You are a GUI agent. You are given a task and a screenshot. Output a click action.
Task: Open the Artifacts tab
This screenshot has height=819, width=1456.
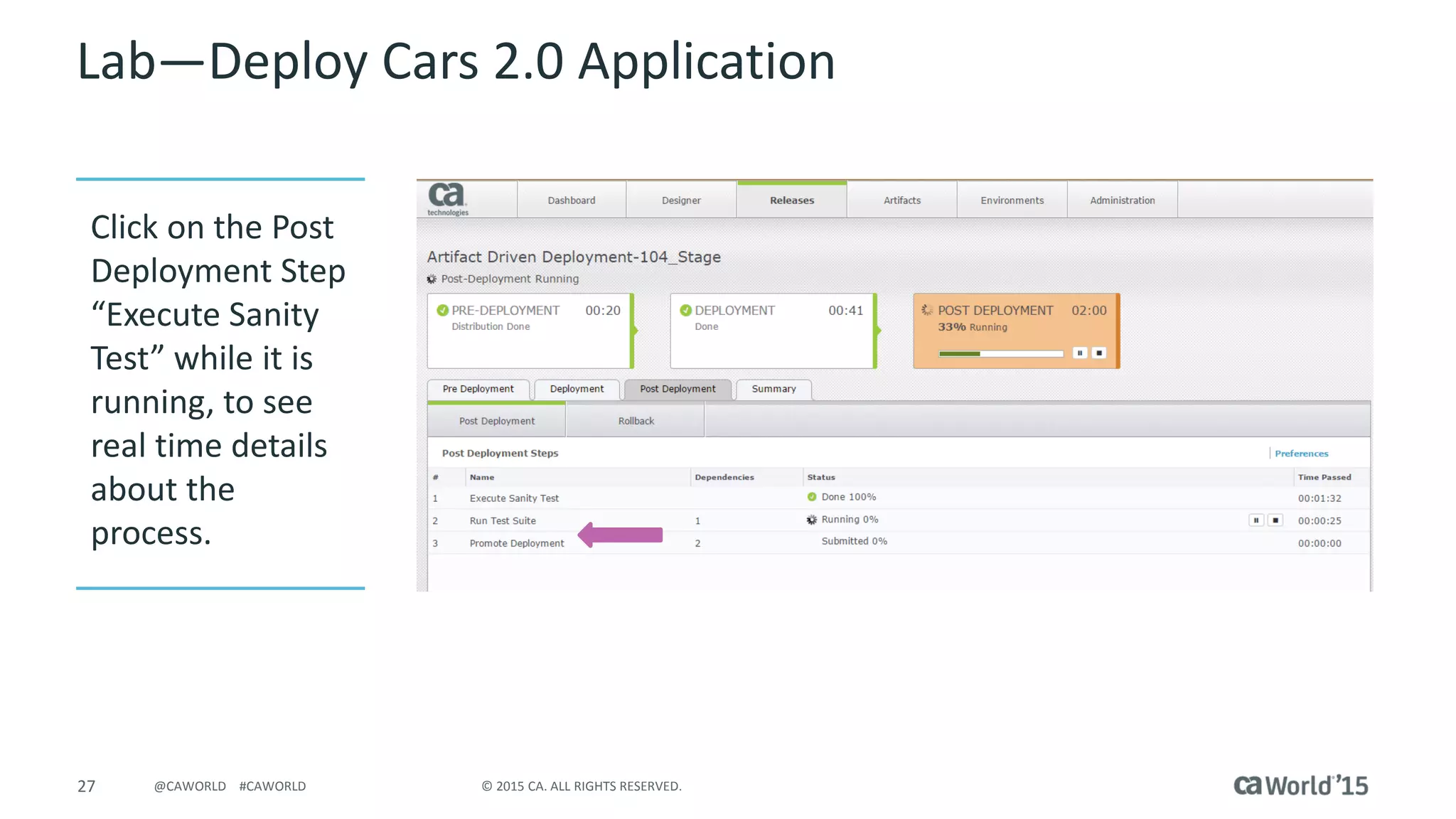coord(902,200)
